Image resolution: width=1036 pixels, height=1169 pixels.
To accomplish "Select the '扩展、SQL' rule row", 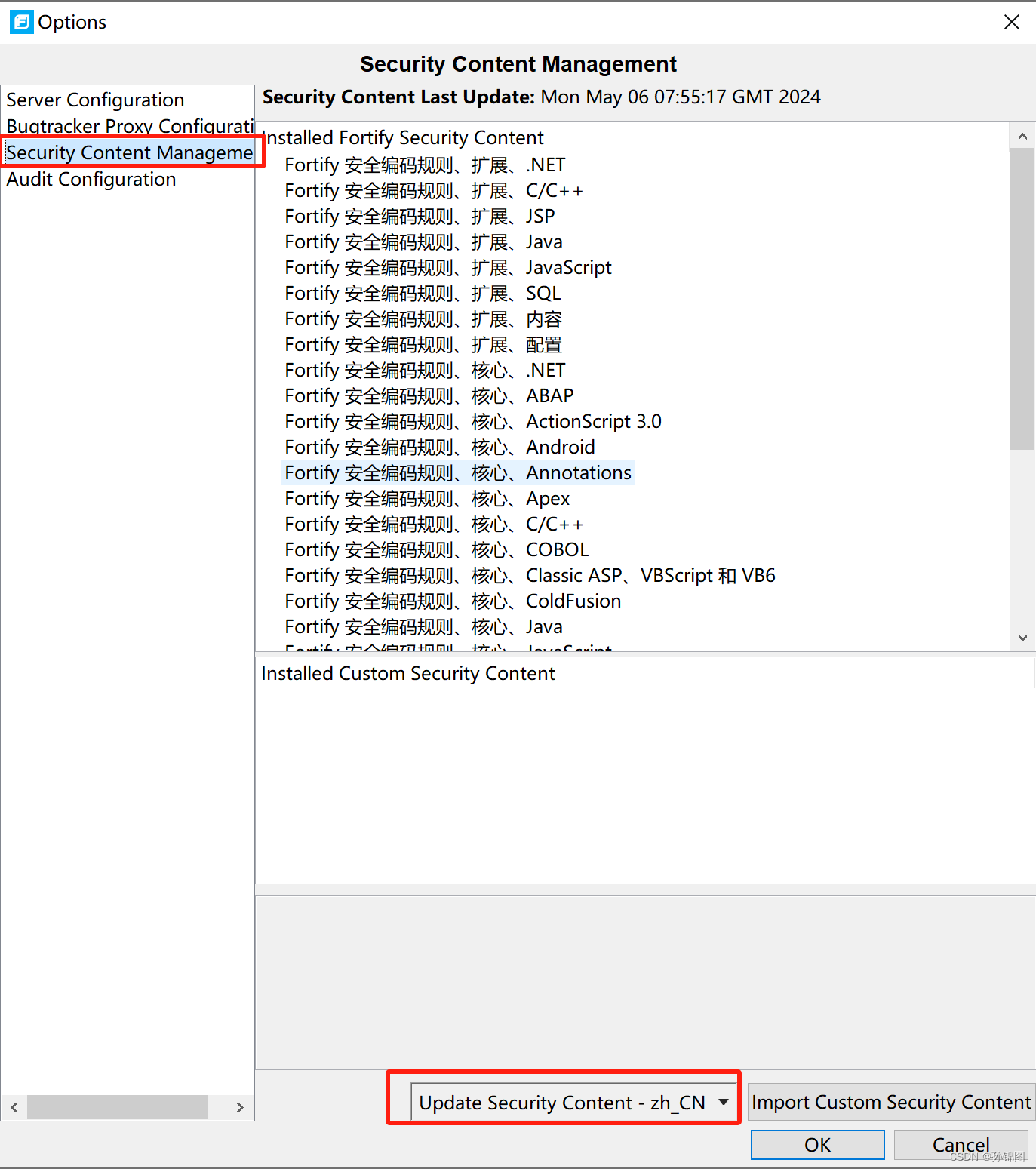I will (x=423, y=293).
